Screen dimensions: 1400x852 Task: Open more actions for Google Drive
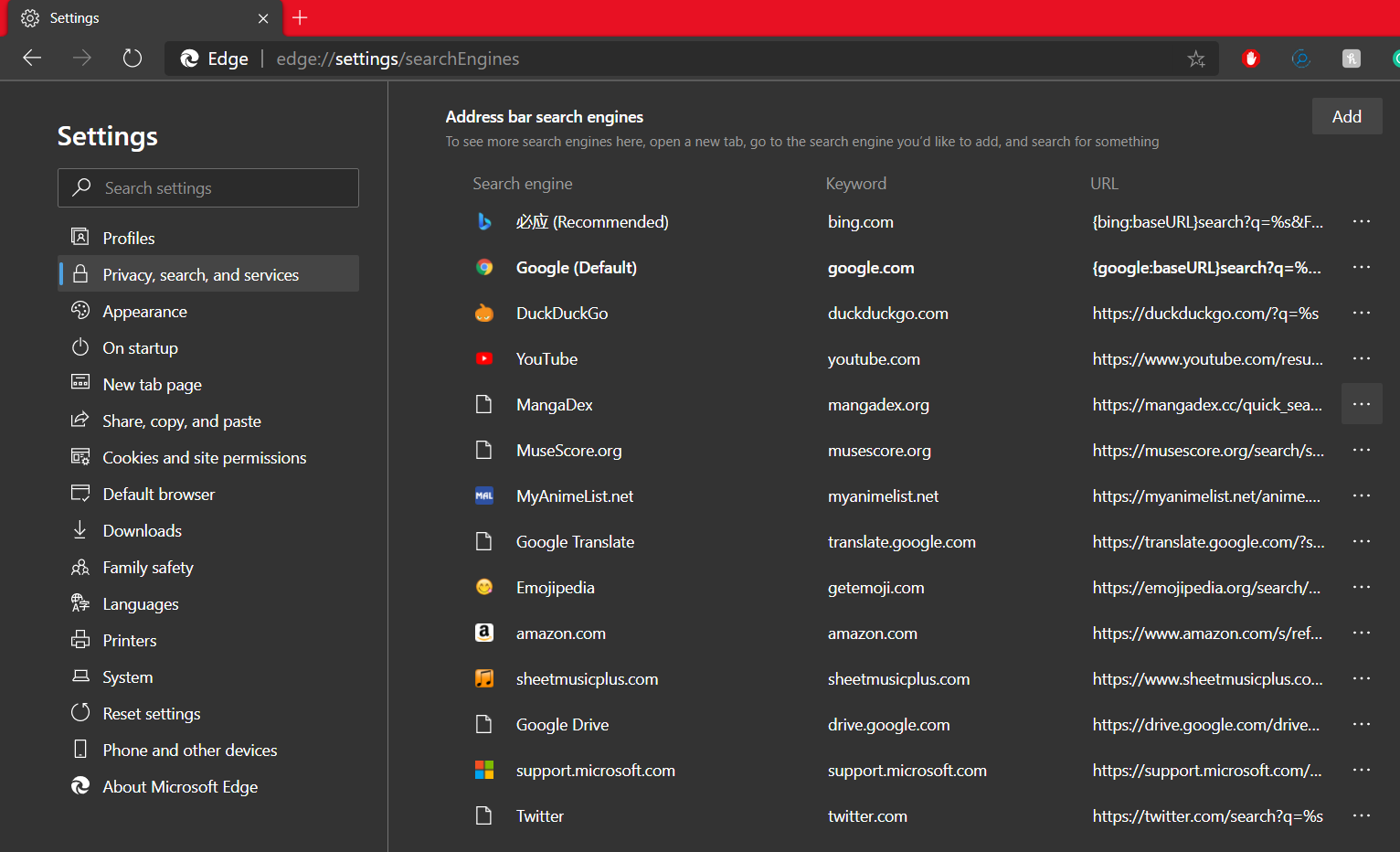tap(1362, 724)
